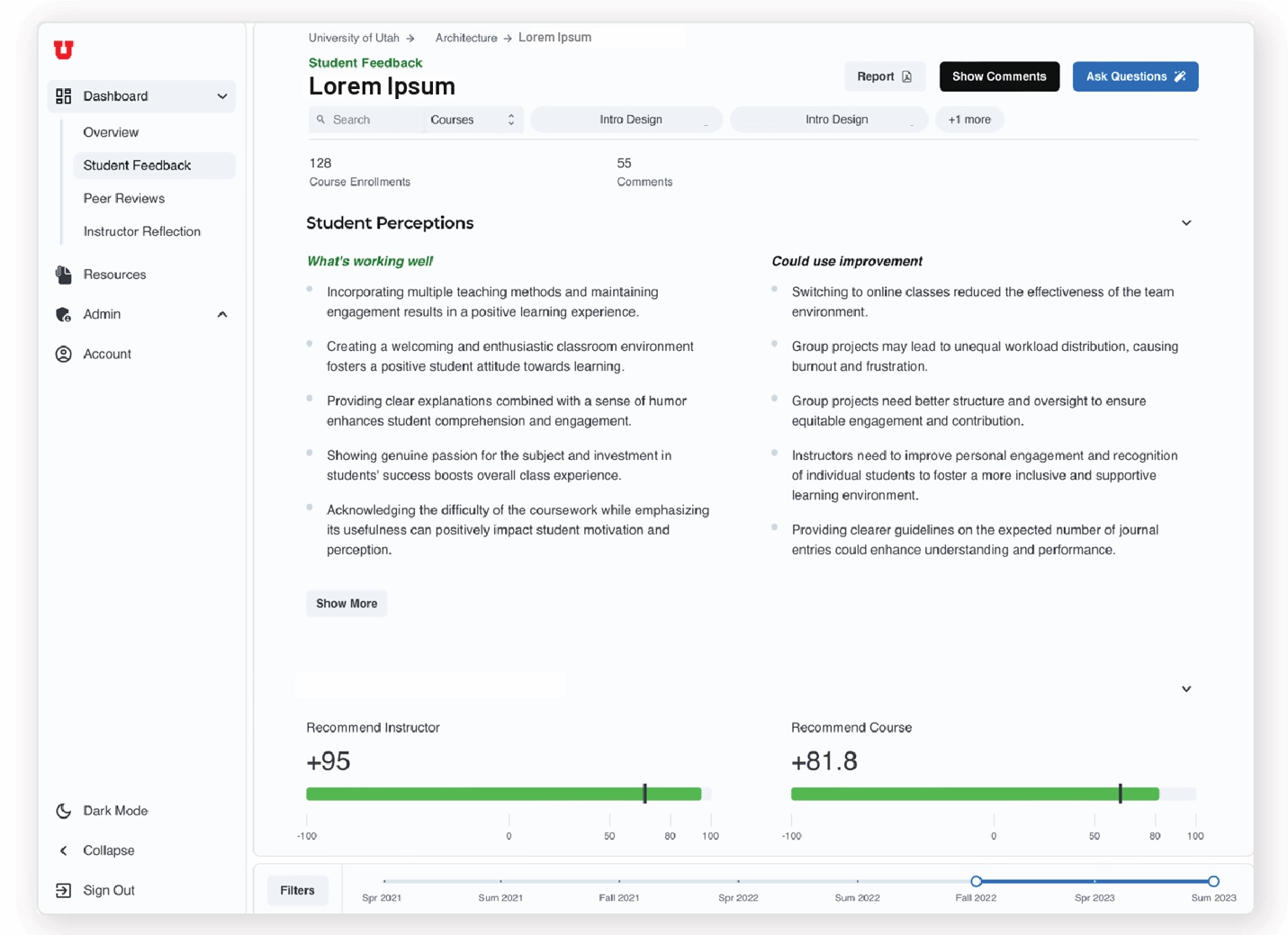
Task: Follow the University of Utah breadcrumb
Action: point(354,38)
